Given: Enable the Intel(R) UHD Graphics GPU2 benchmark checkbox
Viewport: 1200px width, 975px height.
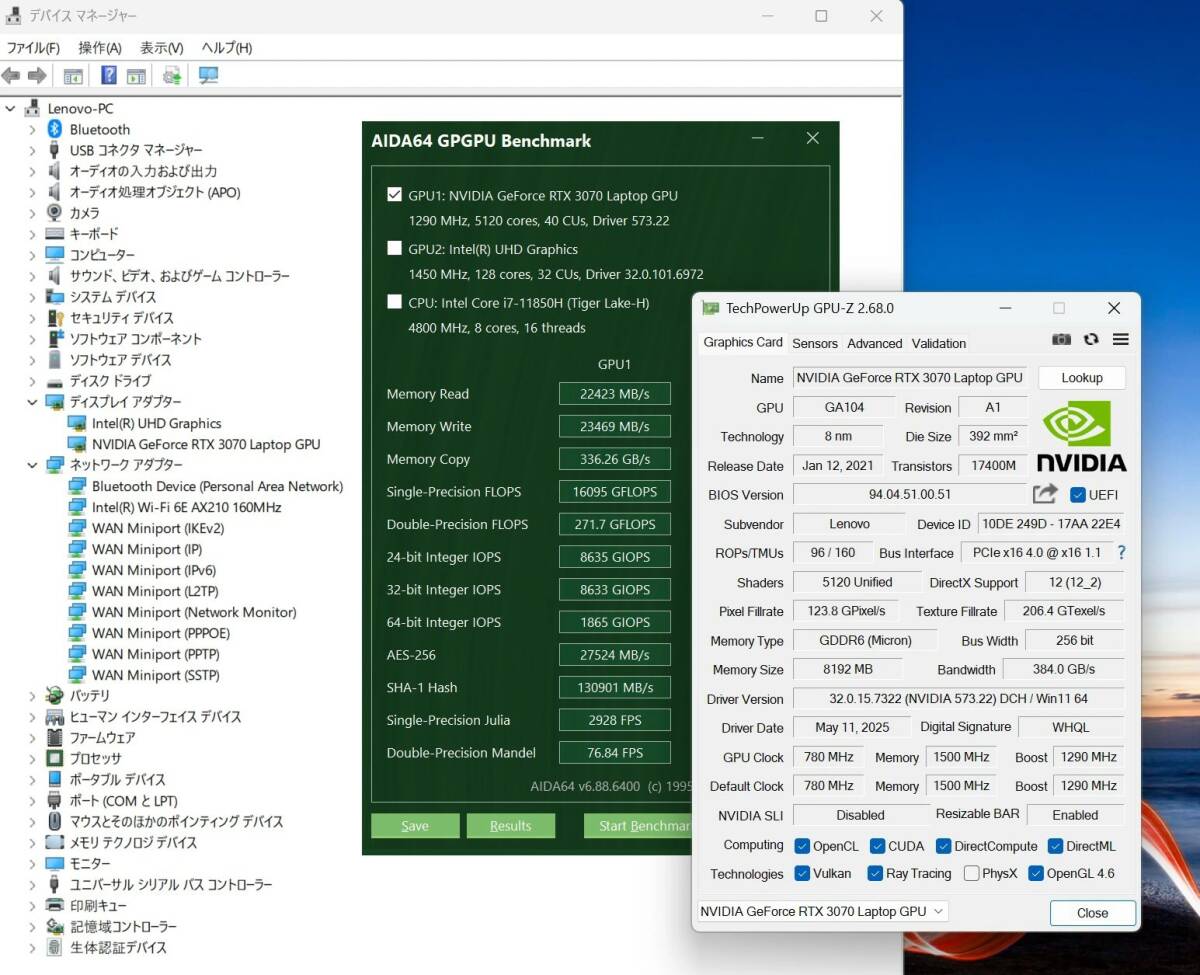Looking at the screenshot, I should 395,248.
